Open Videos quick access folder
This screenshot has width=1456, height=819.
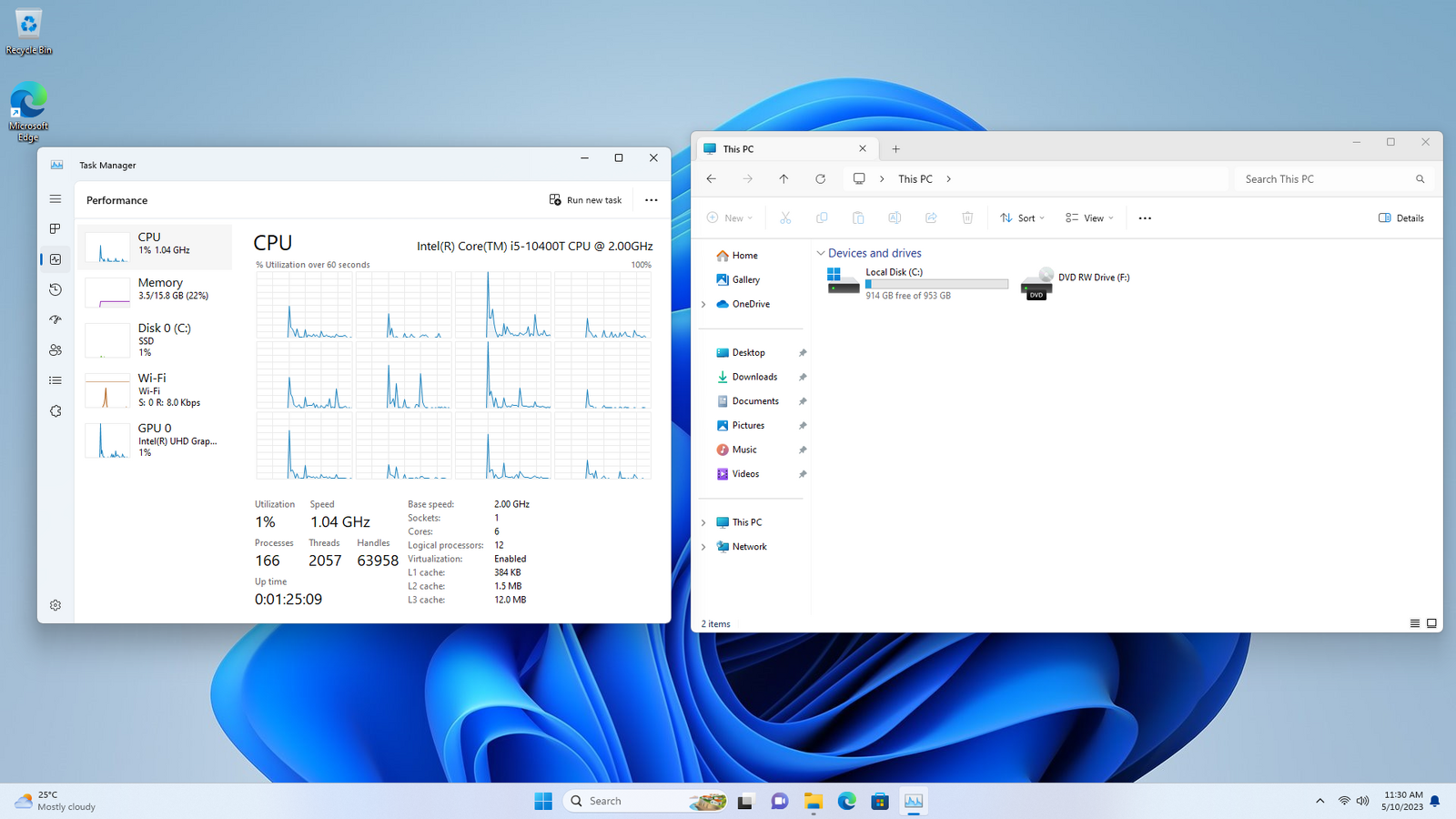click(x=738, y=474)
